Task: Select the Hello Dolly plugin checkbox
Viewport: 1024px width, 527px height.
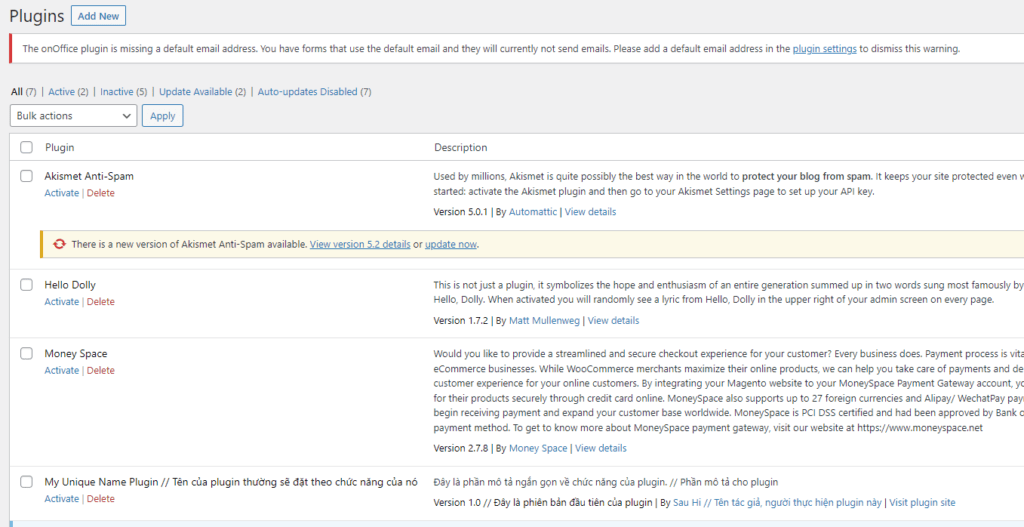Action: 26,285
